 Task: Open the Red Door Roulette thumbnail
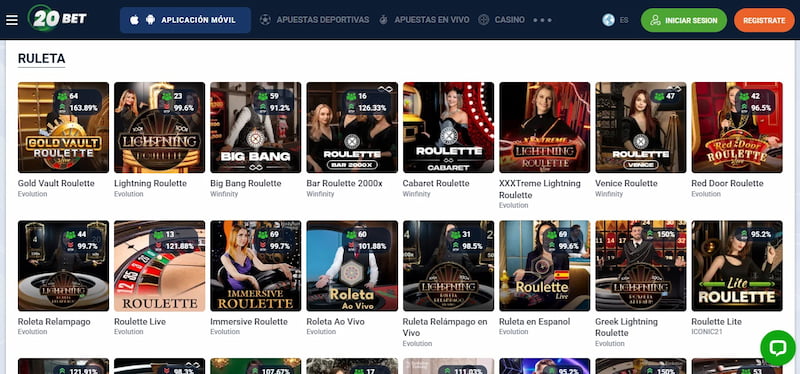(737, 128)
